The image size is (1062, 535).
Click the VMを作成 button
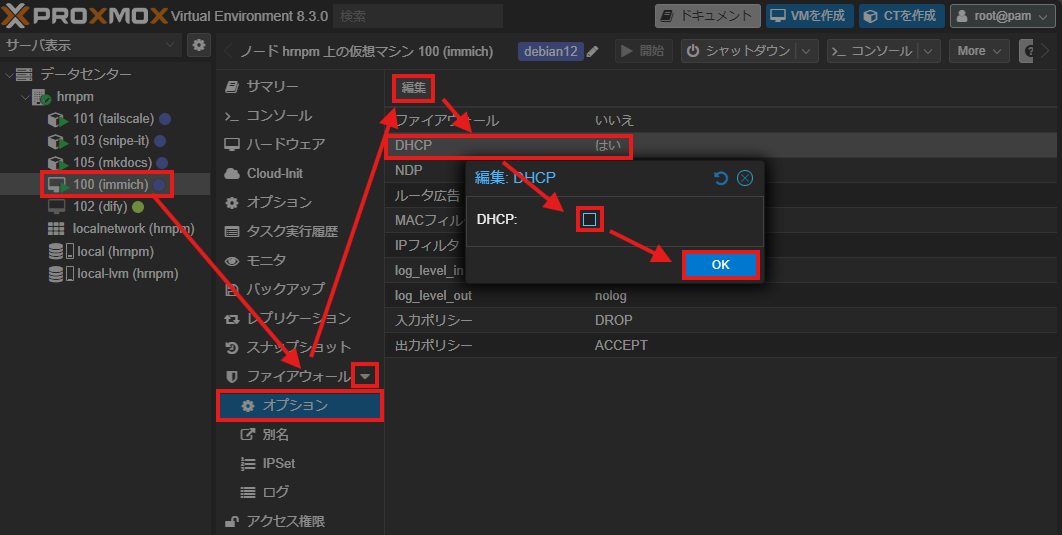click(x=809, y=16)
